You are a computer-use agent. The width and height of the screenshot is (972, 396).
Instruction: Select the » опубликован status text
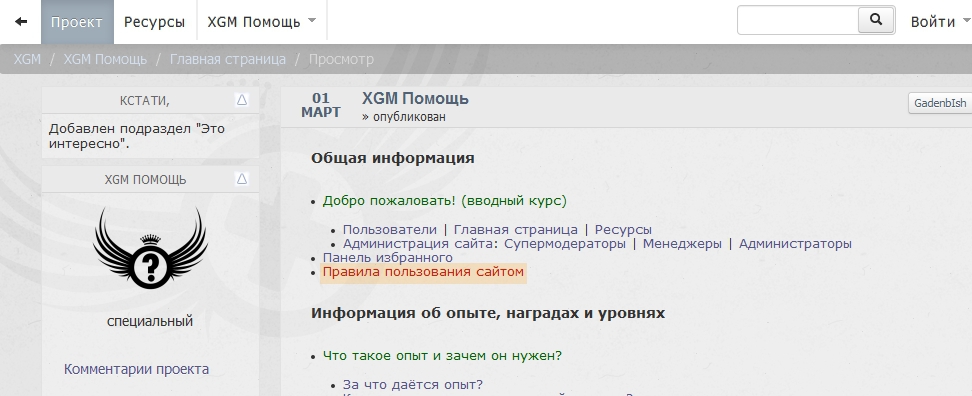coord(404,117)
